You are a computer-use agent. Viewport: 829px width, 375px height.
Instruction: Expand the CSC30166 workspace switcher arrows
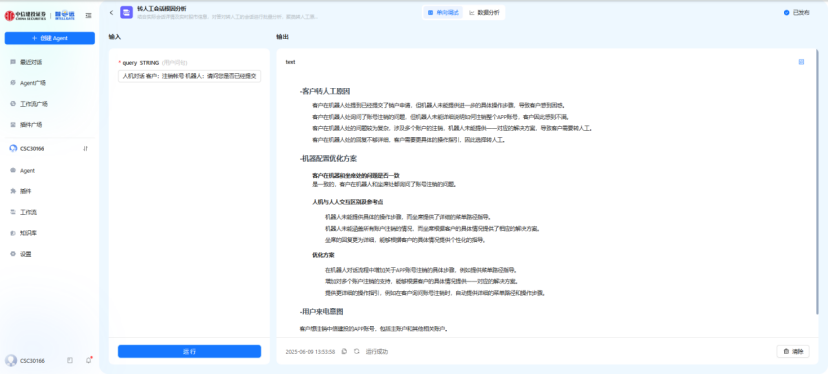click(85, 149)
